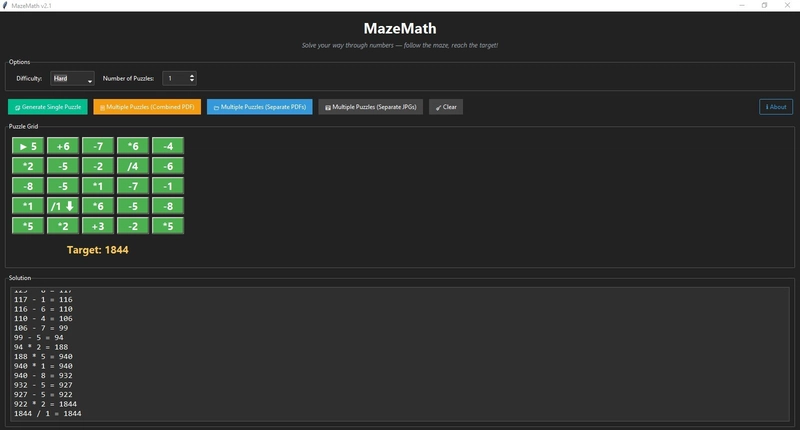This screenshot has width=800, height=430.
Task: Click the *2 cell directly below the start cell
Action: tap(28, 166)
